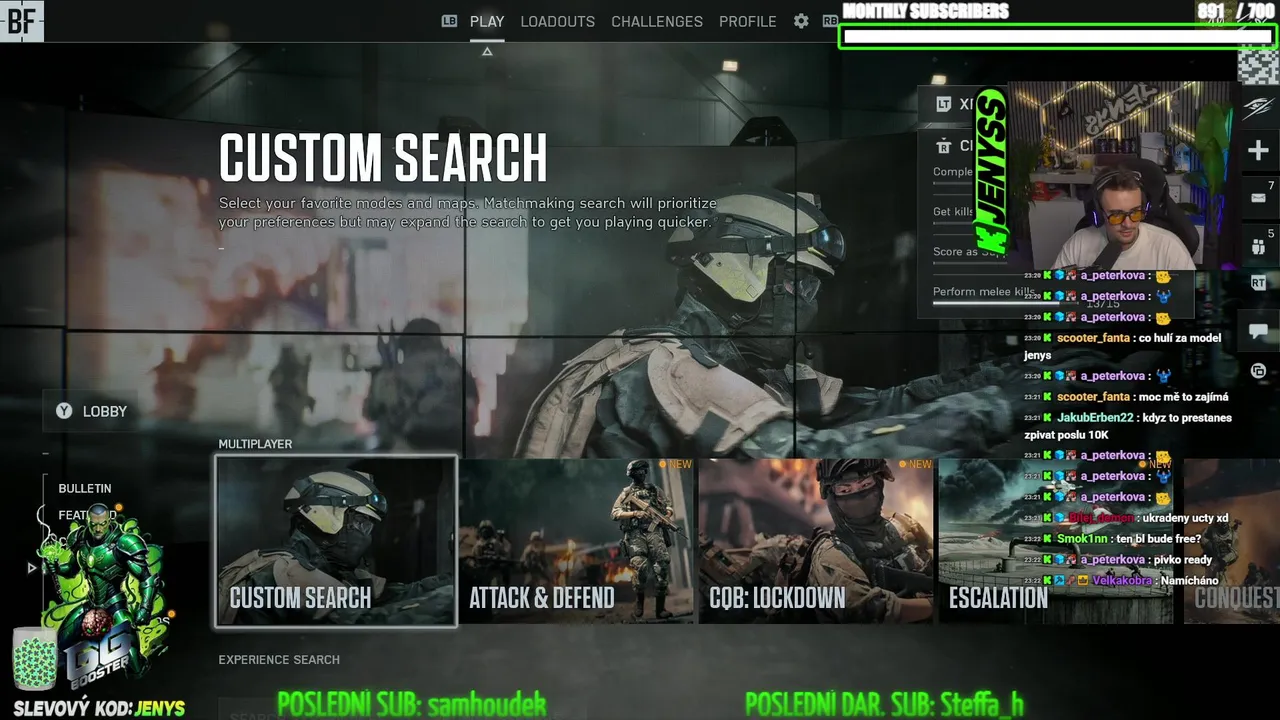Open the settings gear in top navigation

point(801,21)
